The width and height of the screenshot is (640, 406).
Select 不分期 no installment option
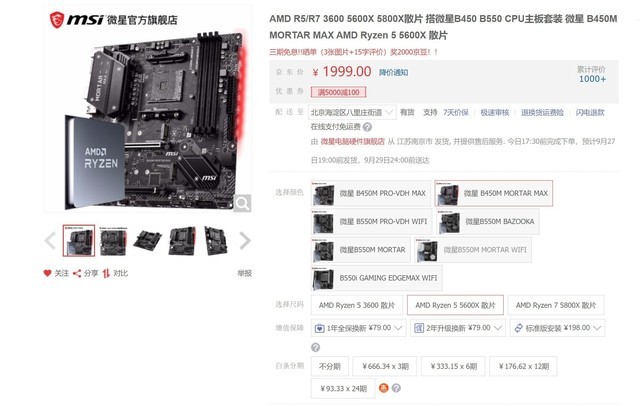pyautogui.click(x=330, y=366)
